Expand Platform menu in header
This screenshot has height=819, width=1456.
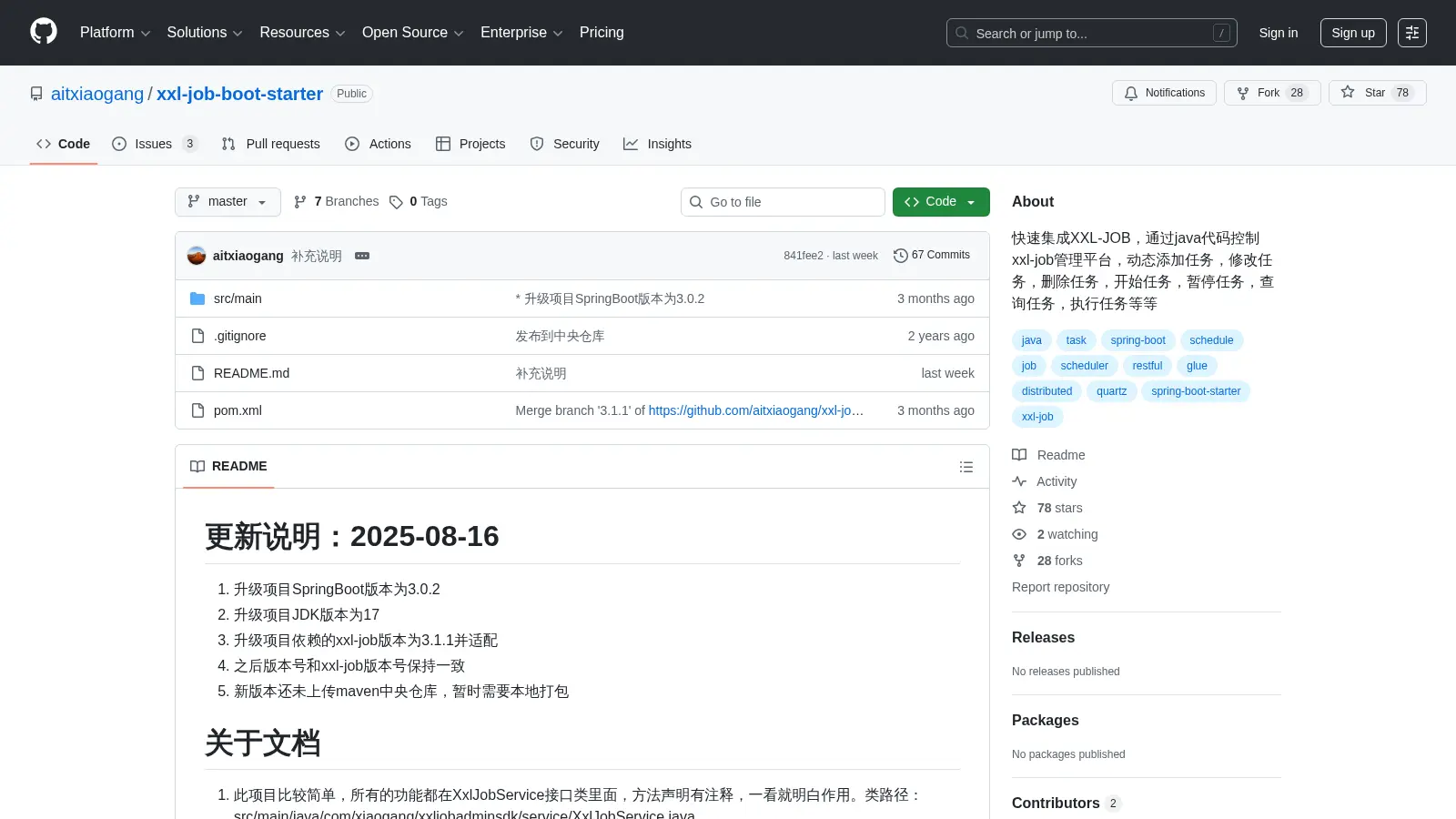point(115,33)
